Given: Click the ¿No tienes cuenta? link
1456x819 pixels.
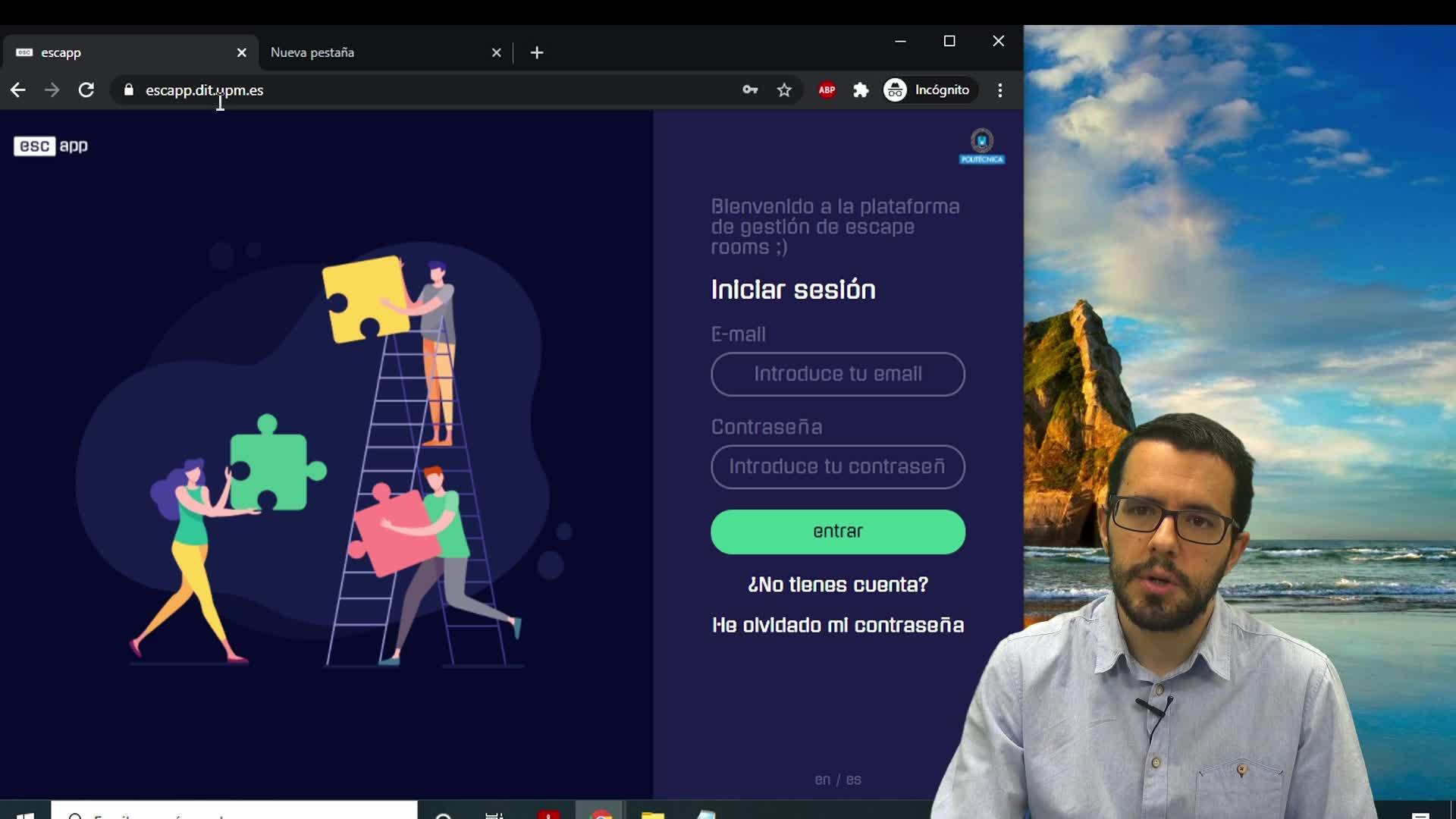Looking at the screenshot, I should 837,585.
